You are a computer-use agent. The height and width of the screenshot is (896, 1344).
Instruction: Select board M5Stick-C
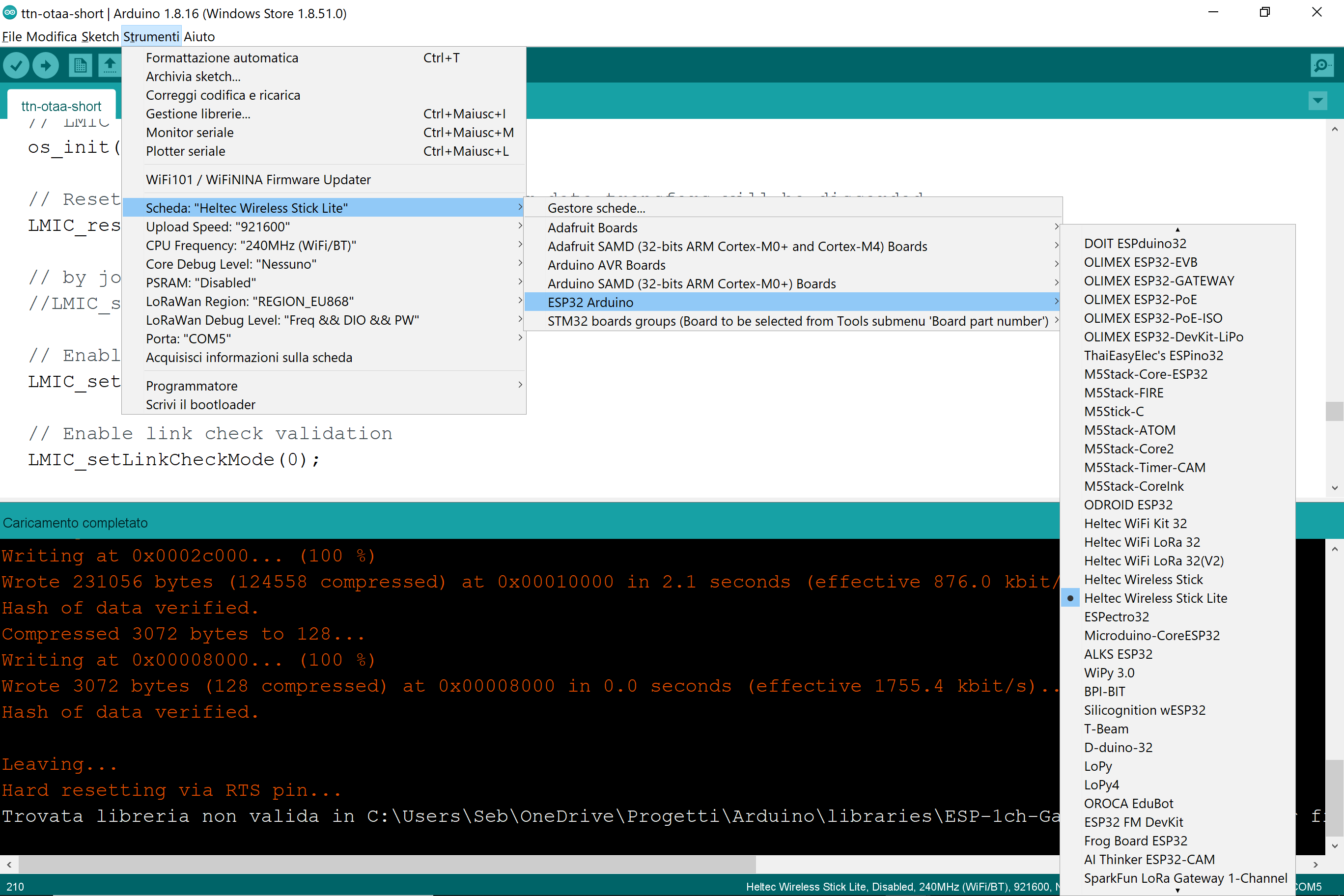(x=1177, y=412)
